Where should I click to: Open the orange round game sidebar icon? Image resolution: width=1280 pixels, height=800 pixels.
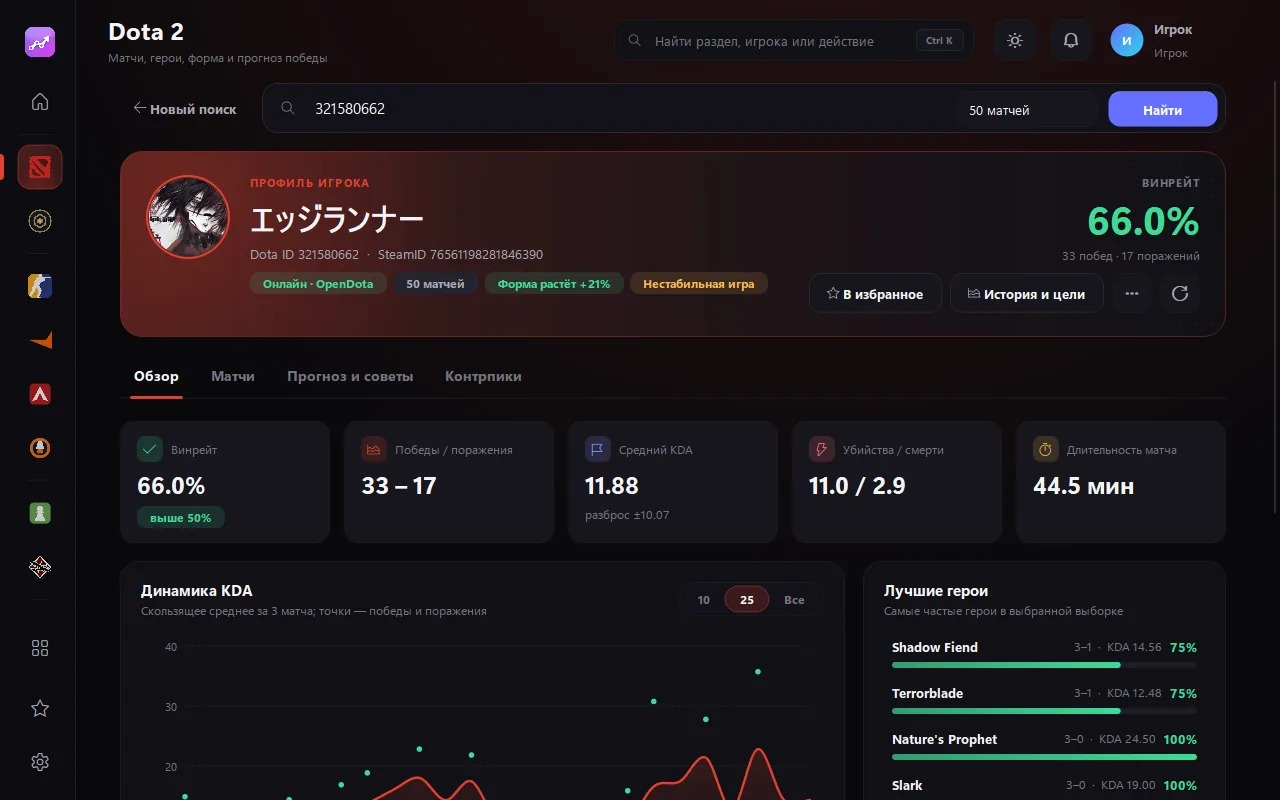40,448
